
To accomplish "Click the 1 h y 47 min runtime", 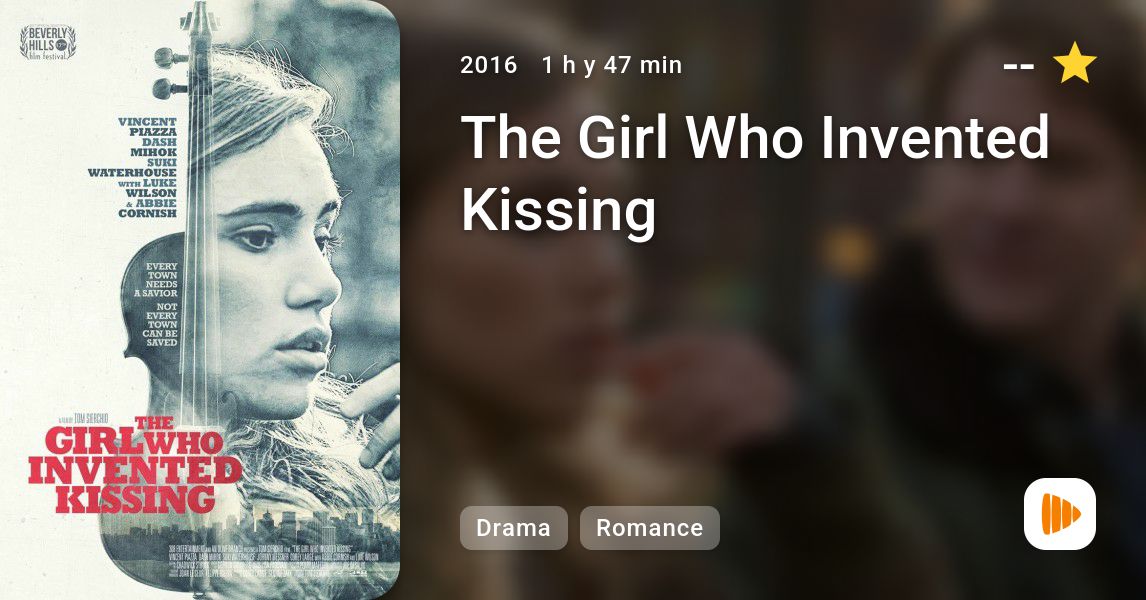I will pyautogui.click(x=612, y=65).
